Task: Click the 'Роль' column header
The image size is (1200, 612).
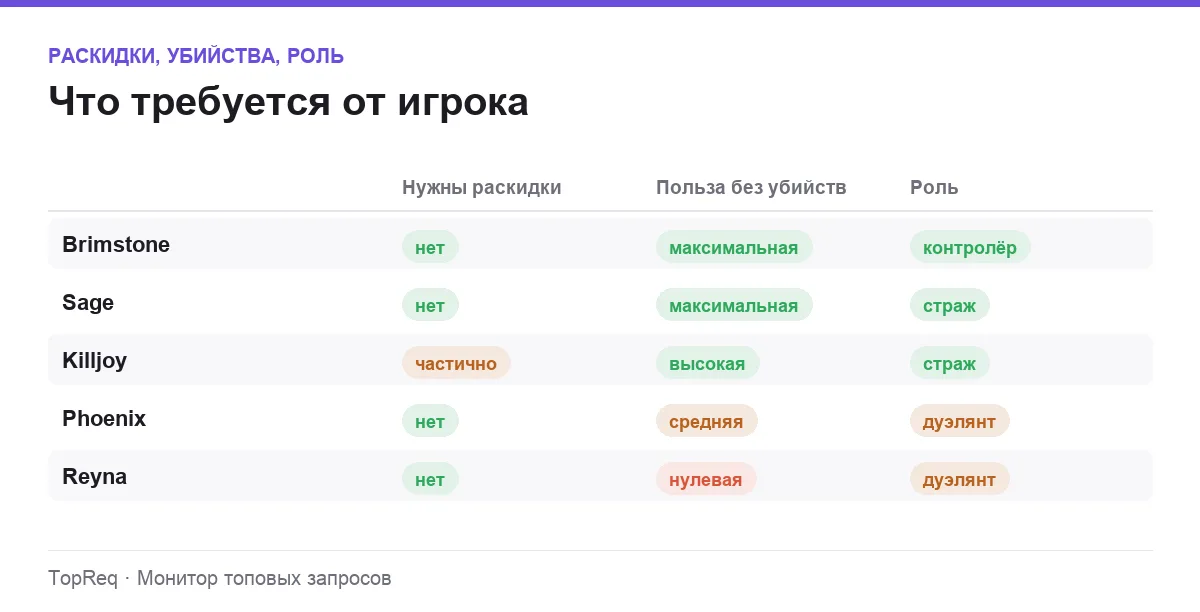Action: tap(934, 187)
